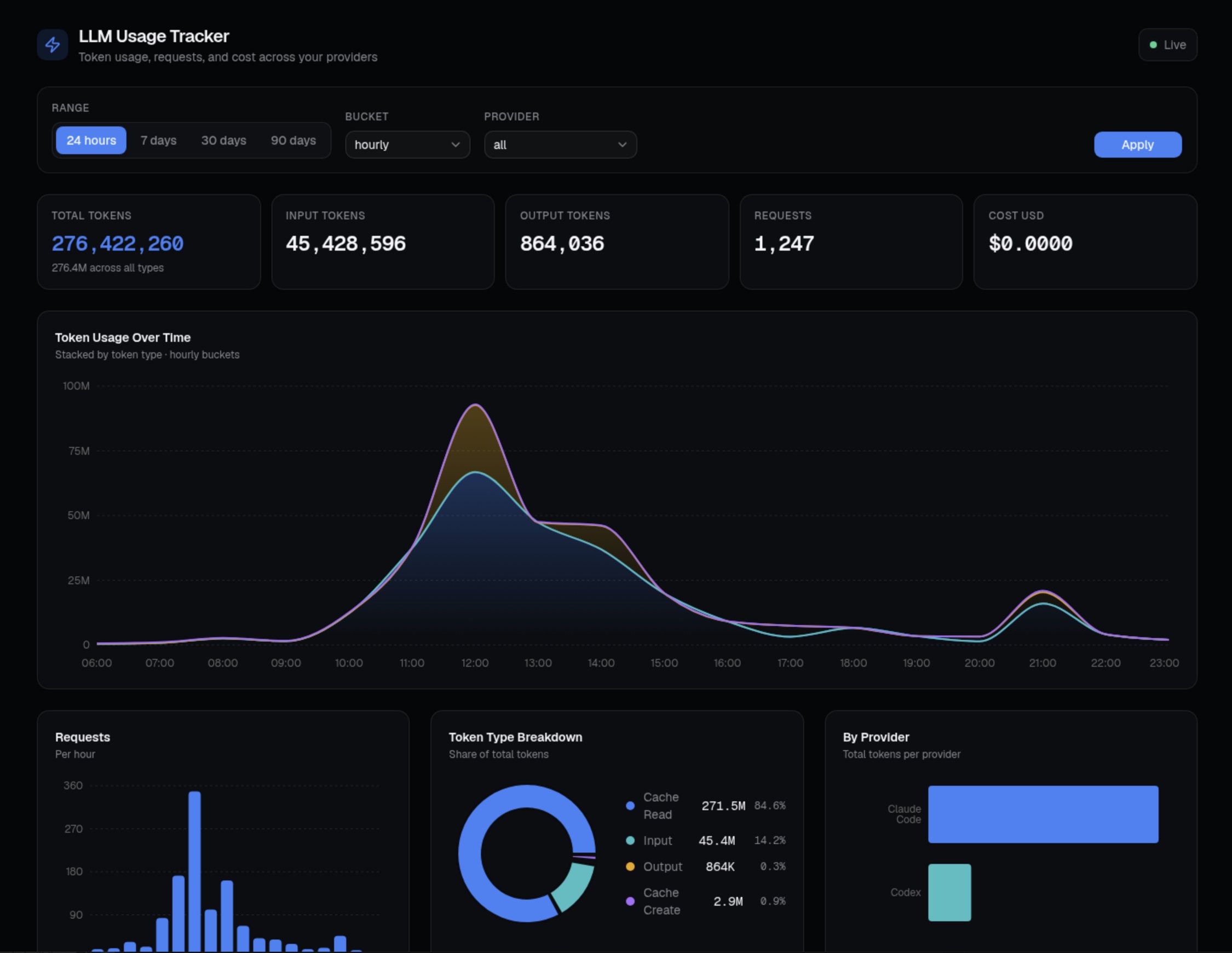Click the Live indicator badge
The image size is (1232, 953).
click(x=1167, y=44)
